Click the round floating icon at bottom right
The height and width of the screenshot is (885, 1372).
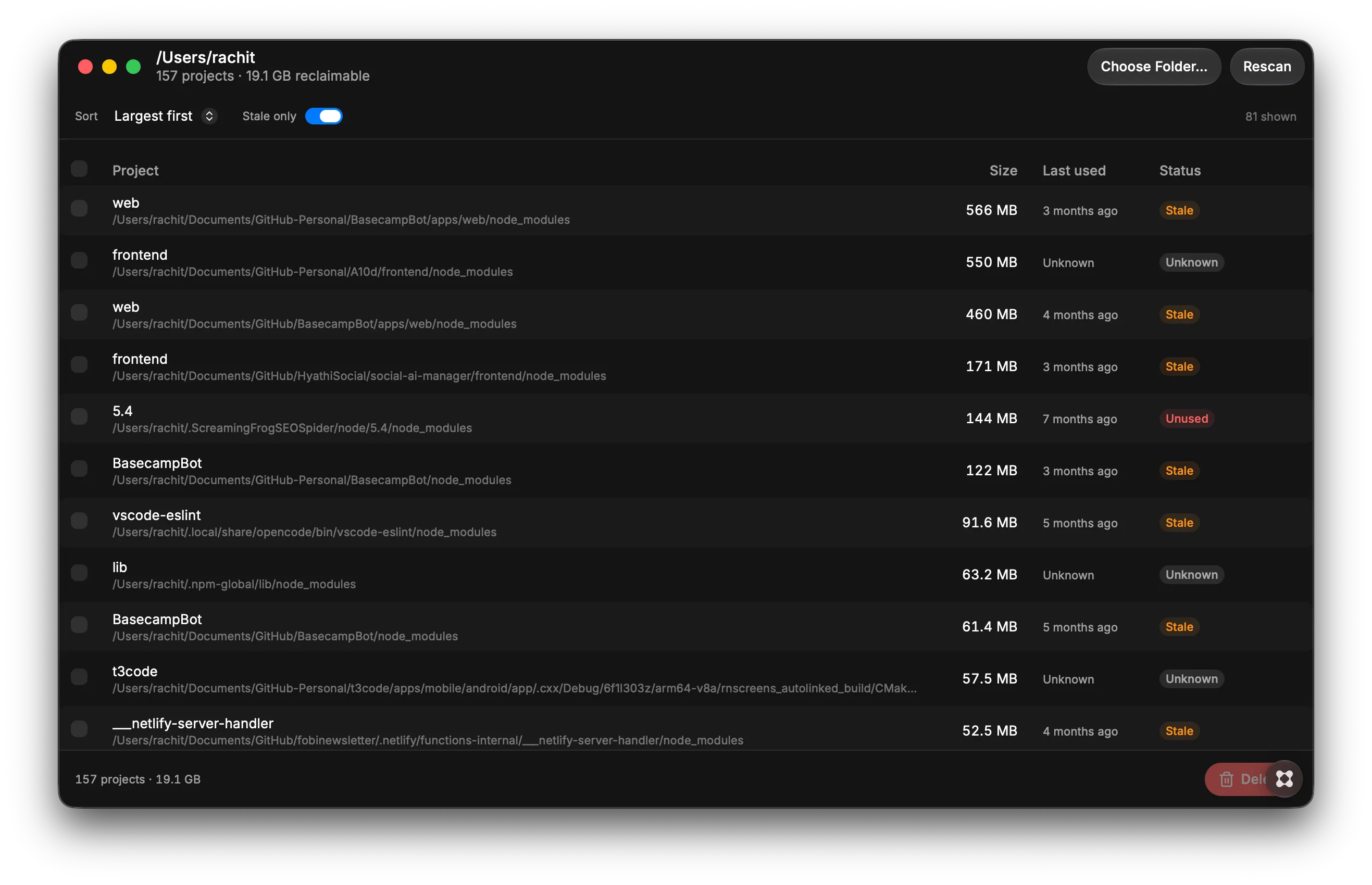1284,779
